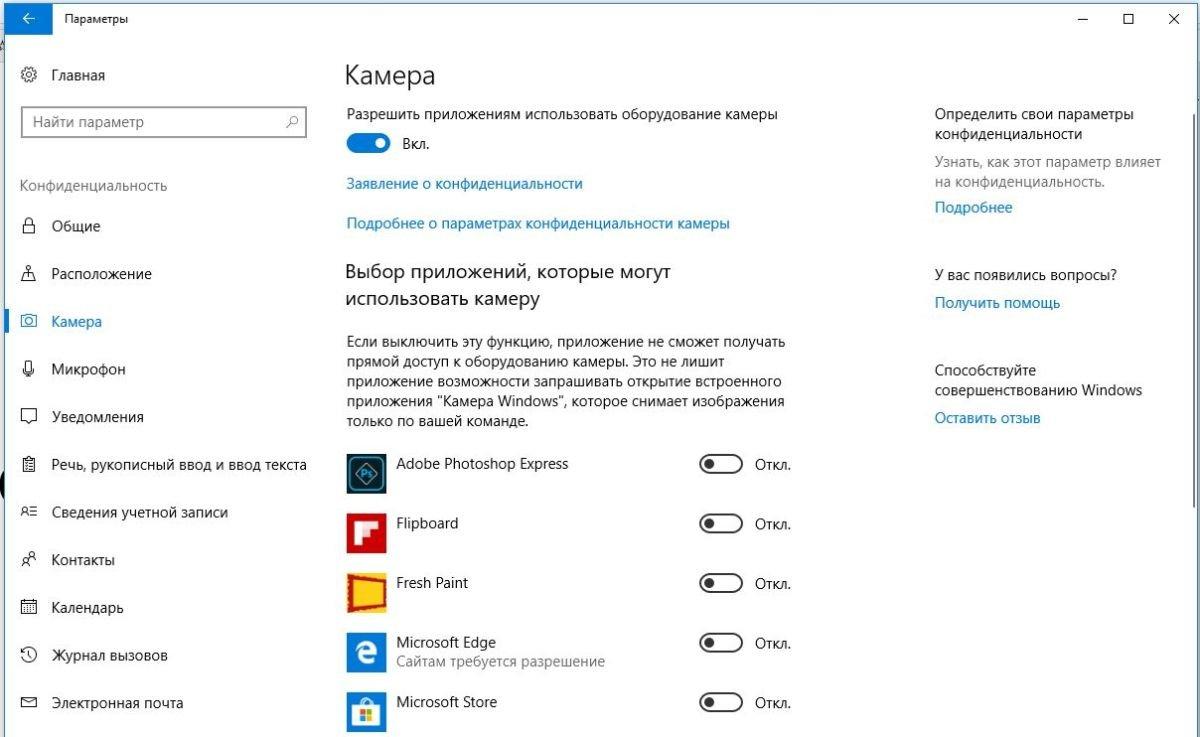Viewport: 1200px width, 737px height.
Task: Click the Fresh Paint app name
Action: 432,583
